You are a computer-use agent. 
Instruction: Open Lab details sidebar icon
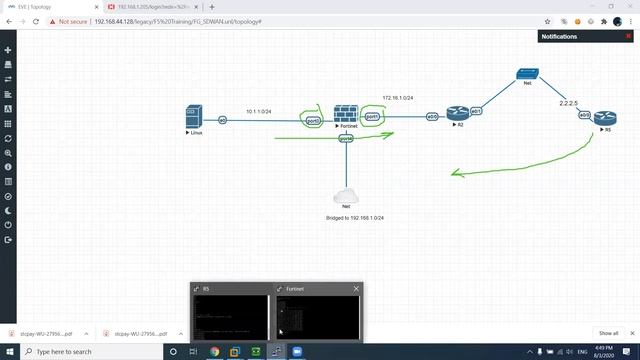pos(8,182)
